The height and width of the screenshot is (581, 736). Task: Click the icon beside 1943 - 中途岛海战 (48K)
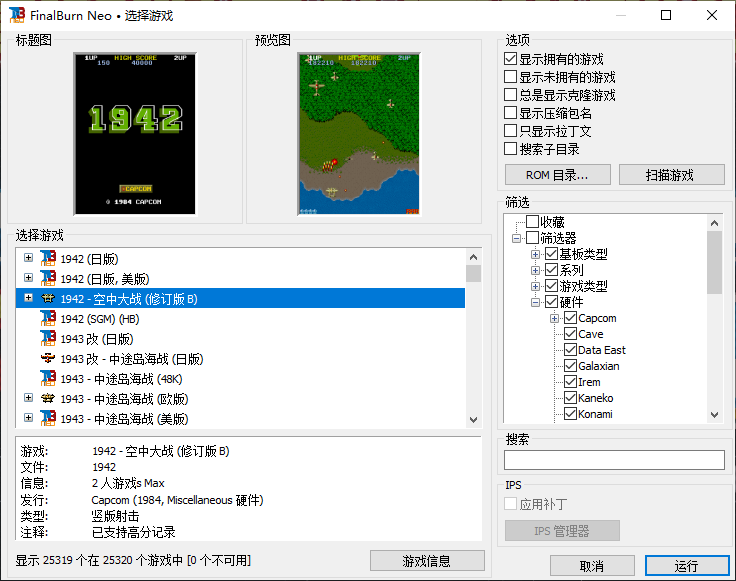tap(48, 378)
